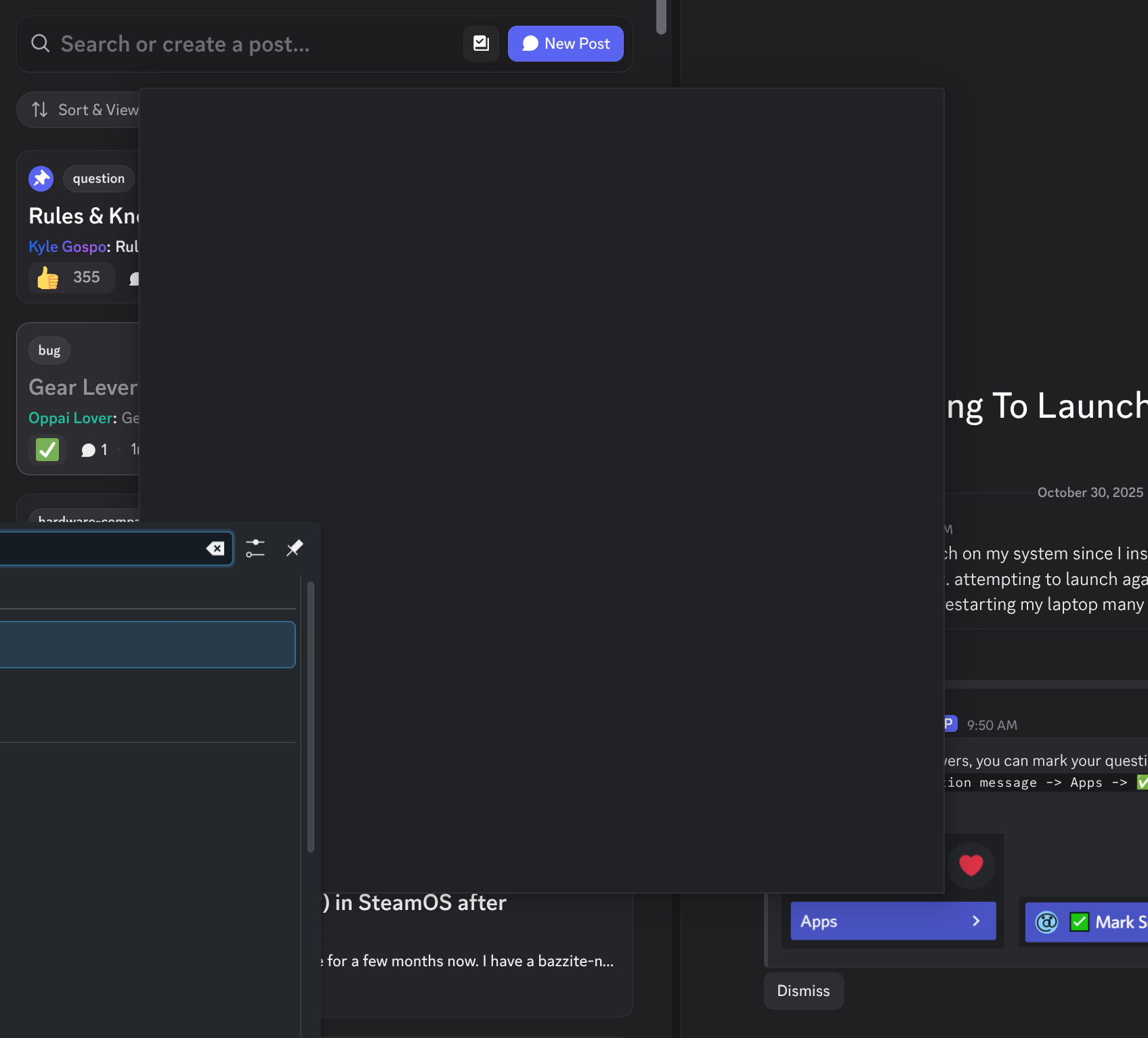Toggle the red heart reaction
Screen dimensions: 1148x1038
coord(971,865)
